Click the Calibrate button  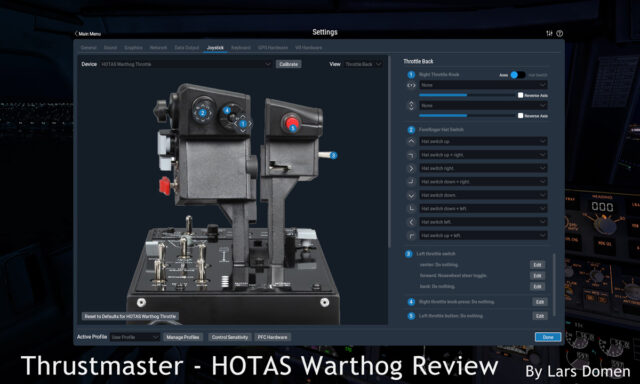click(x=289, y=64)
